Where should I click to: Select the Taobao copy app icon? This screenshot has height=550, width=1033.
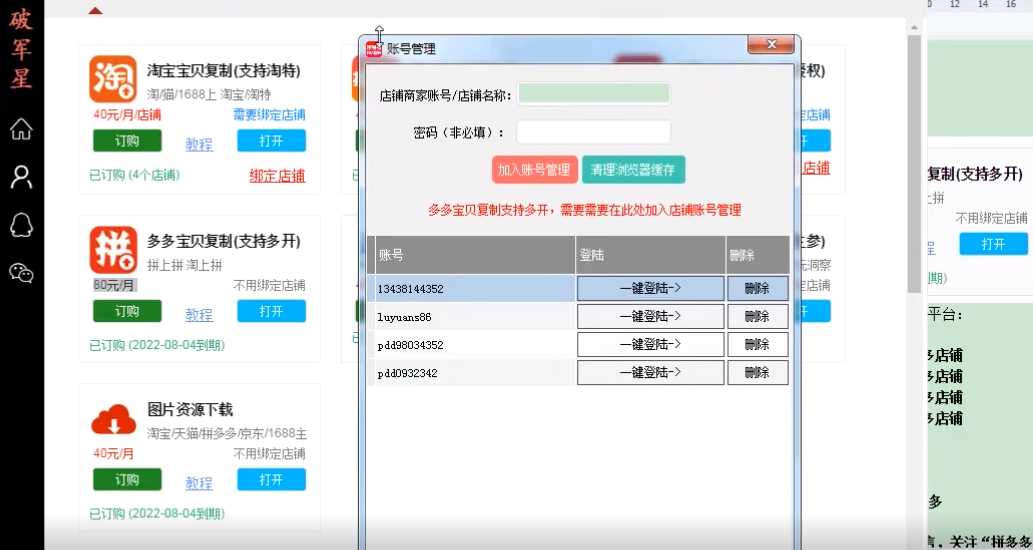113,79
